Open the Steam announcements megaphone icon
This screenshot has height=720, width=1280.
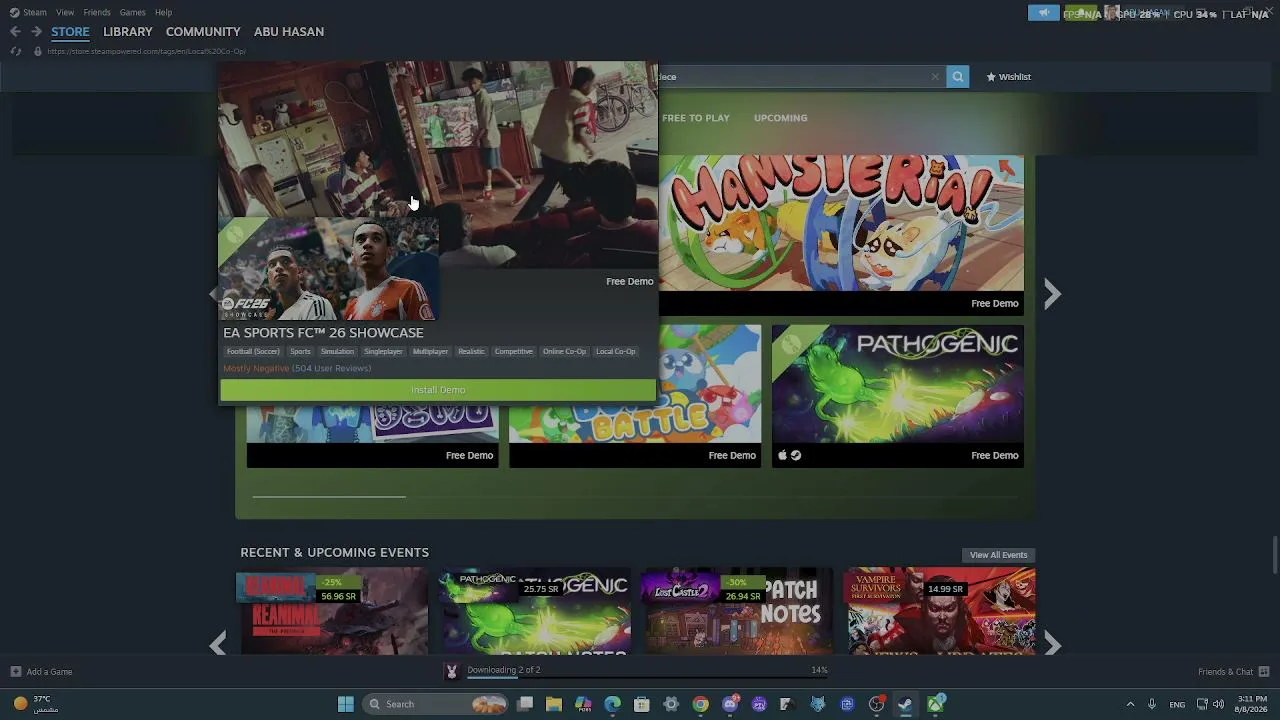pos(1043,13)
